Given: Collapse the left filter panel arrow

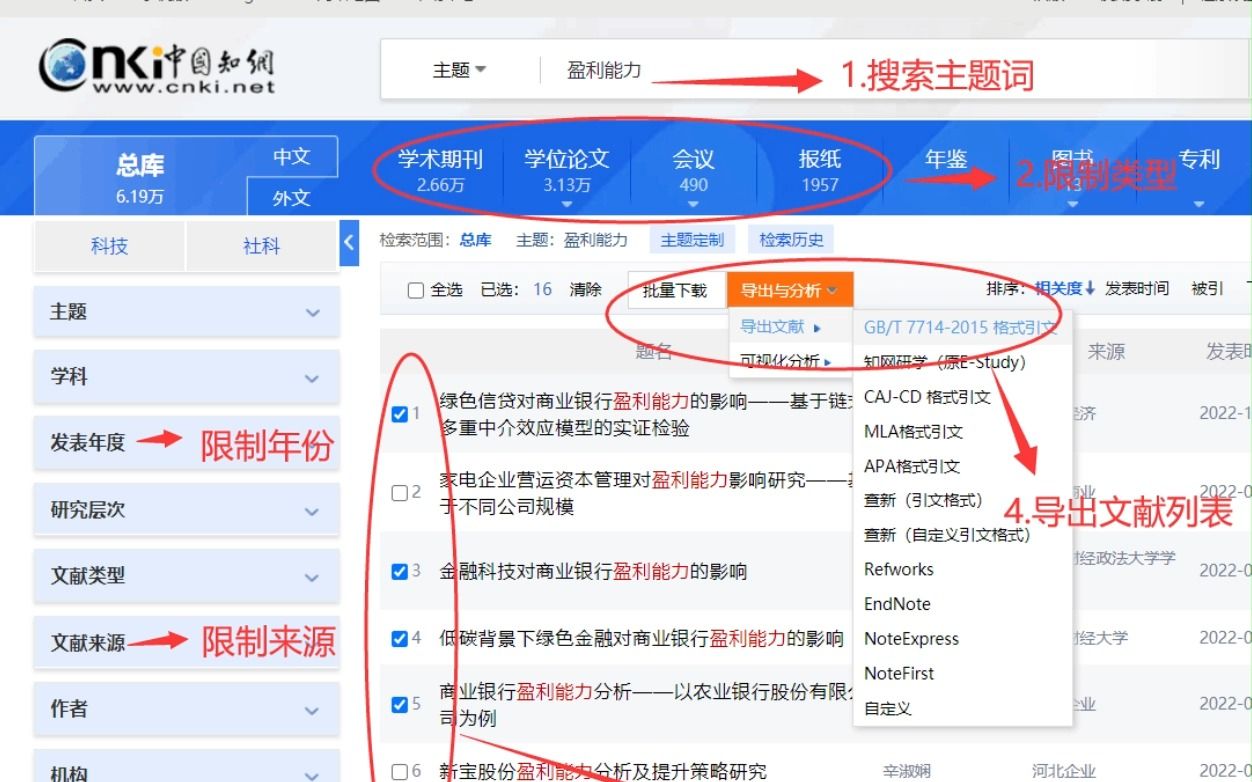Looking at the screenshot, I should pos(350,241).
